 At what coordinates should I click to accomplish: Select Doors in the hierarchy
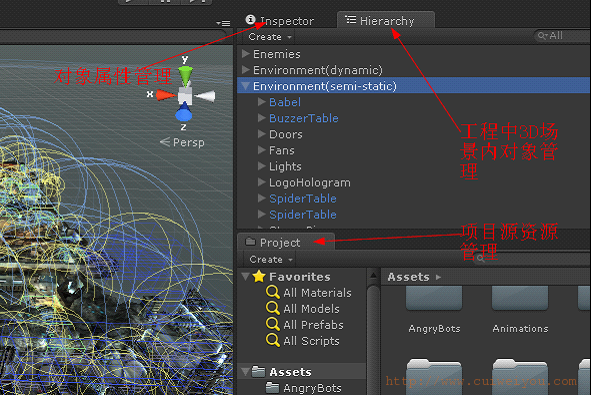click(286, 135)
